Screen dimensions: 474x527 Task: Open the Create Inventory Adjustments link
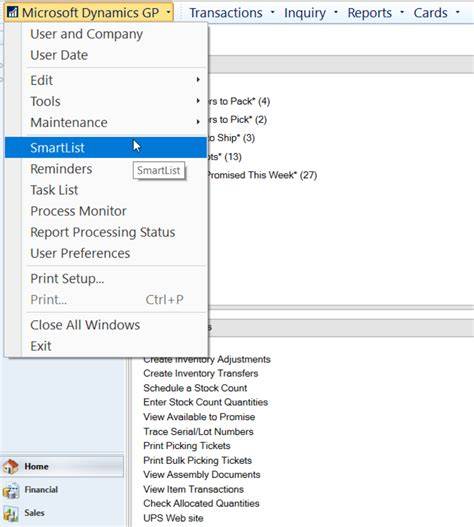coord(207,359)
